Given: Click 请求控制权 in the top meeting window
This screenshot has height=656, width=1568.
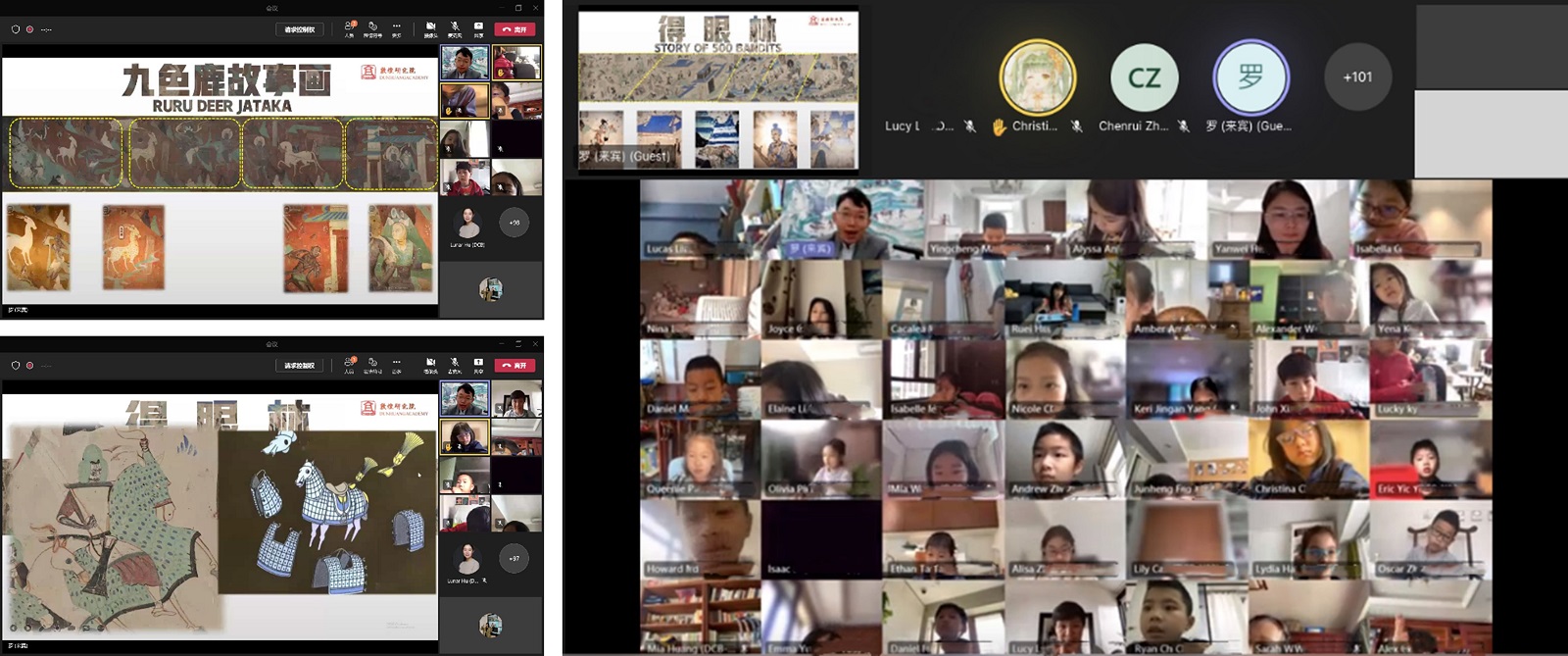Looking at the screenshot, I should click(299, 29).
